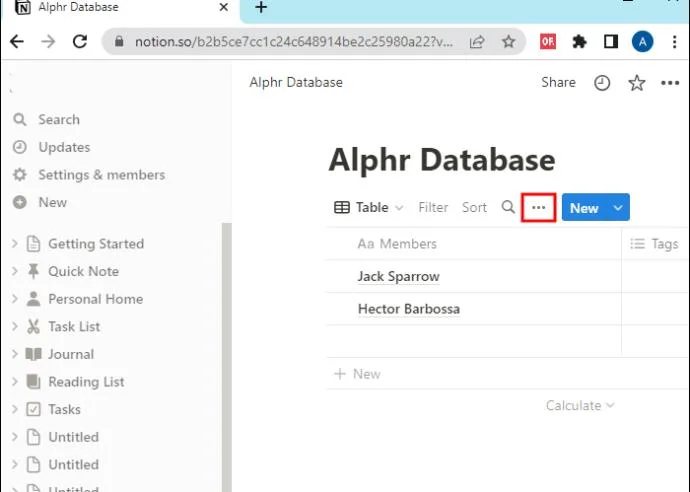
Task: Click the address bar URL
Action: [x=294, y=42]
